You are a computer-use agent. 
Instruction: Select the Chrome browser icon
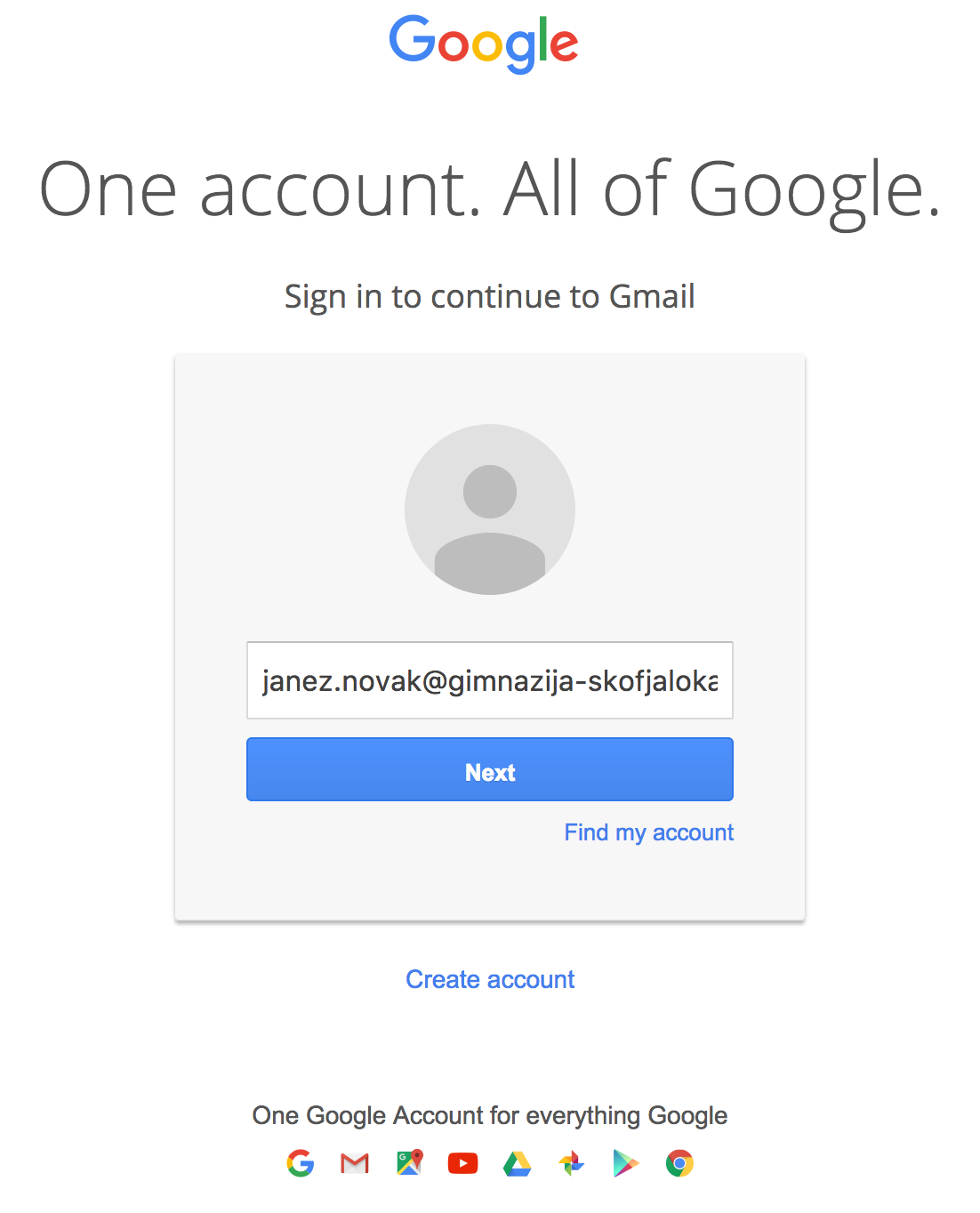pyautogui.click(x=679, y=1163)
